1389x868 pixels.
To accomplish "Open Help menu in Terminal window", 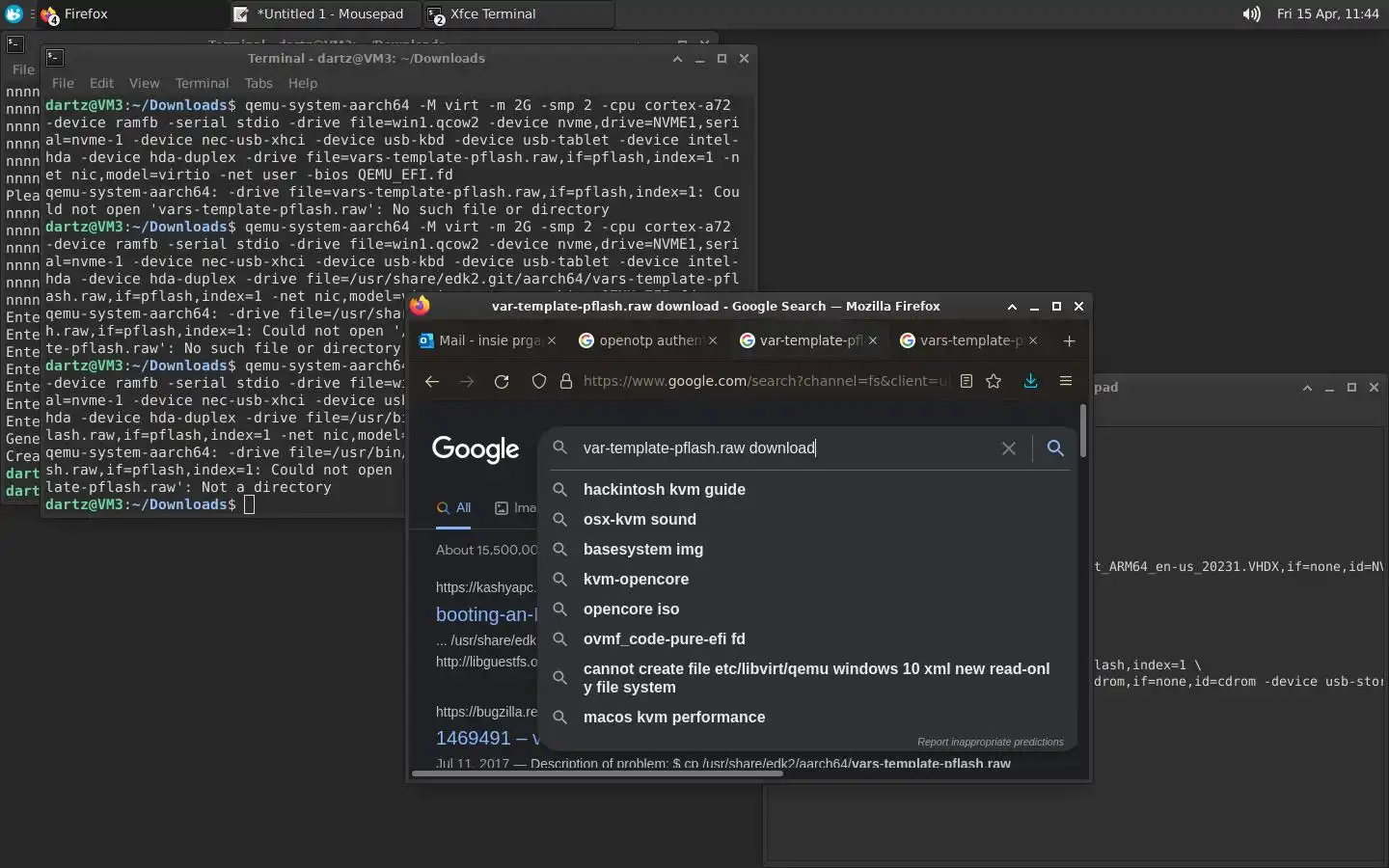I will point(302,83).
